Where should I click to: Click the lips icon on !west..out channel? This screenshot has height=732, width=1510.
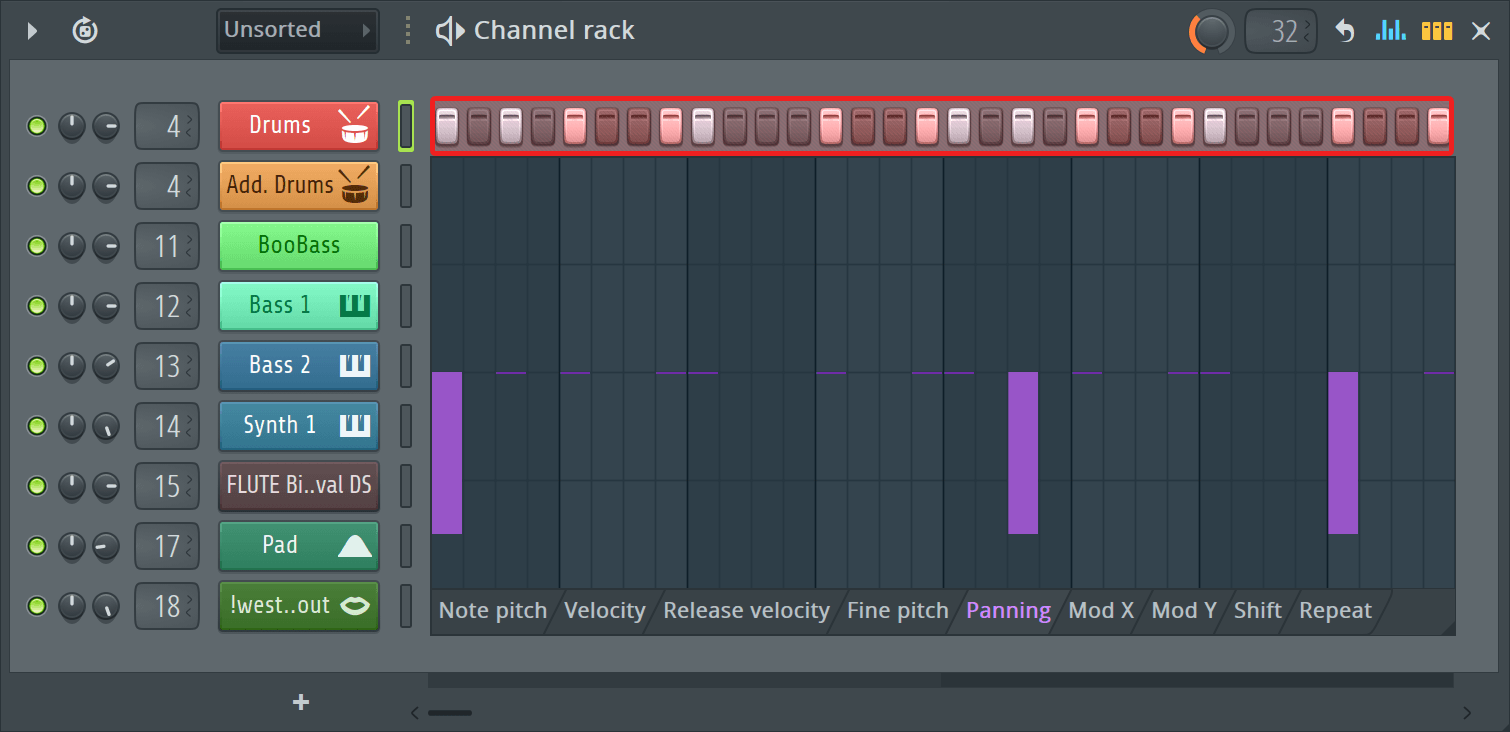click(355, 606)
